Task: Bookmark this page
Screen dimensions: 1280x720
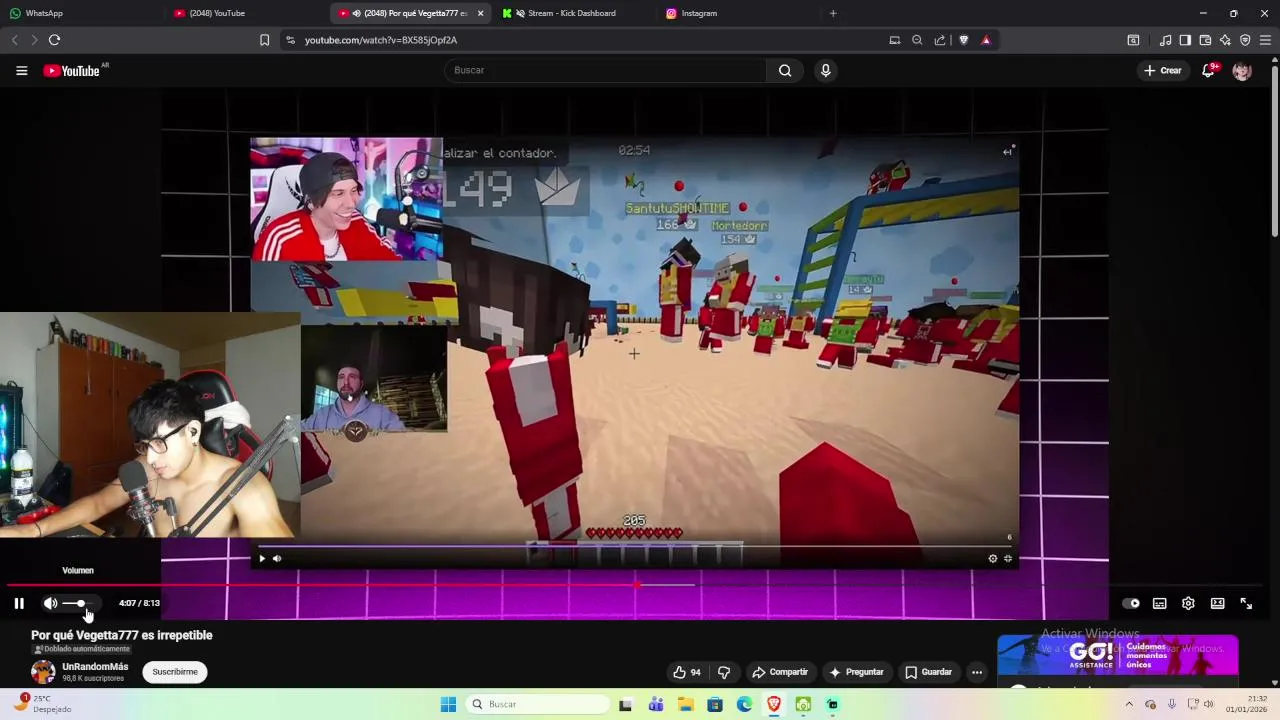Action: [264, 40]
